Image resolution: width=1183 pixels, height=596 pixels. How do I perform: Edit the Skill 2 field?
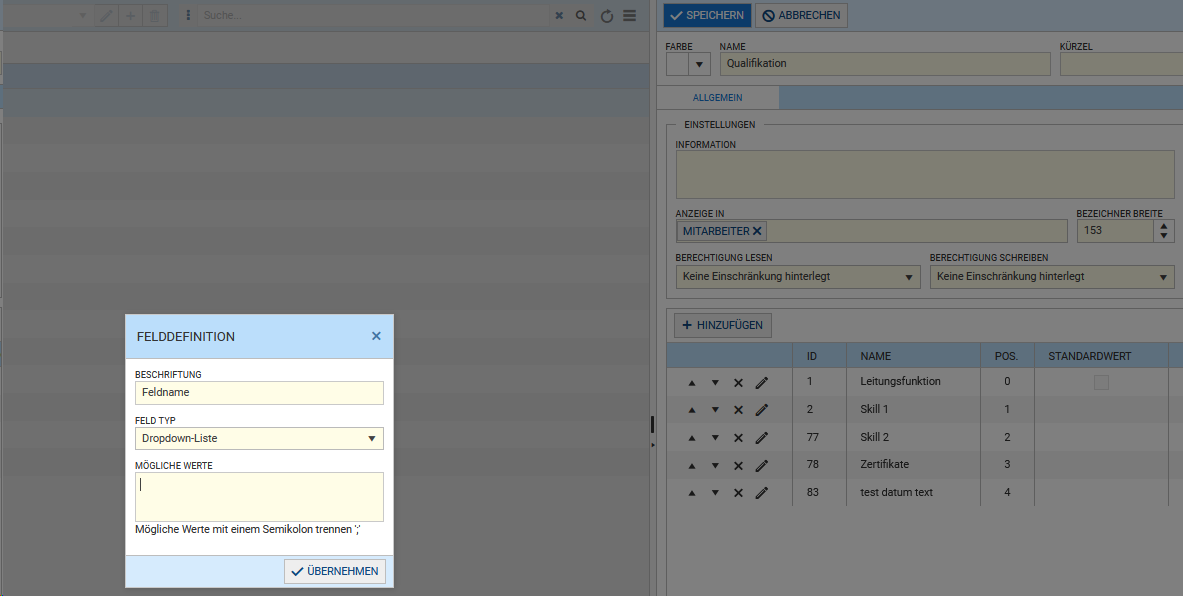(761, 438)
